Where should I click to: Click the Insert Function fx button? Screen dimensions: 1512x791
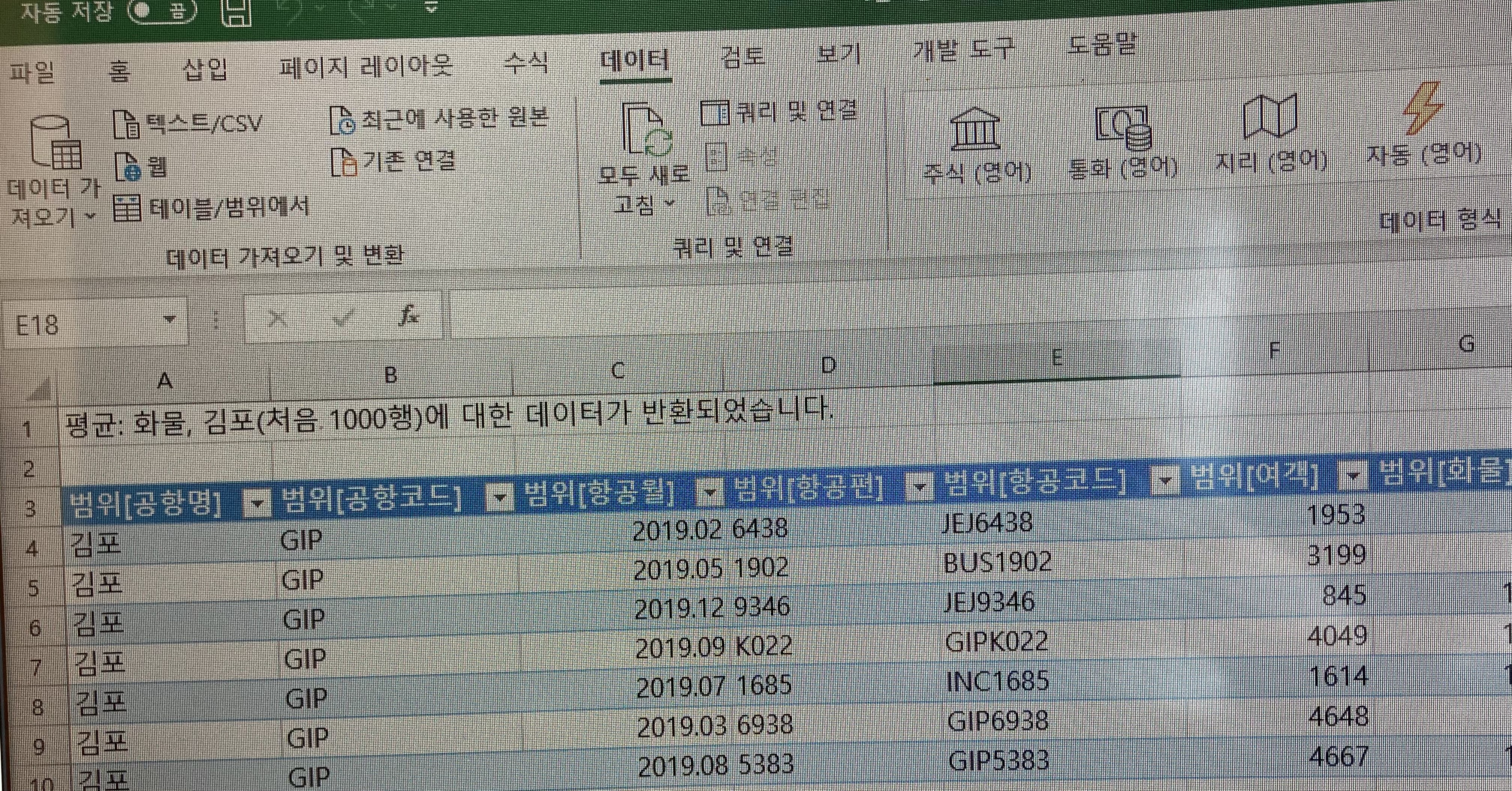click(408, 317)
